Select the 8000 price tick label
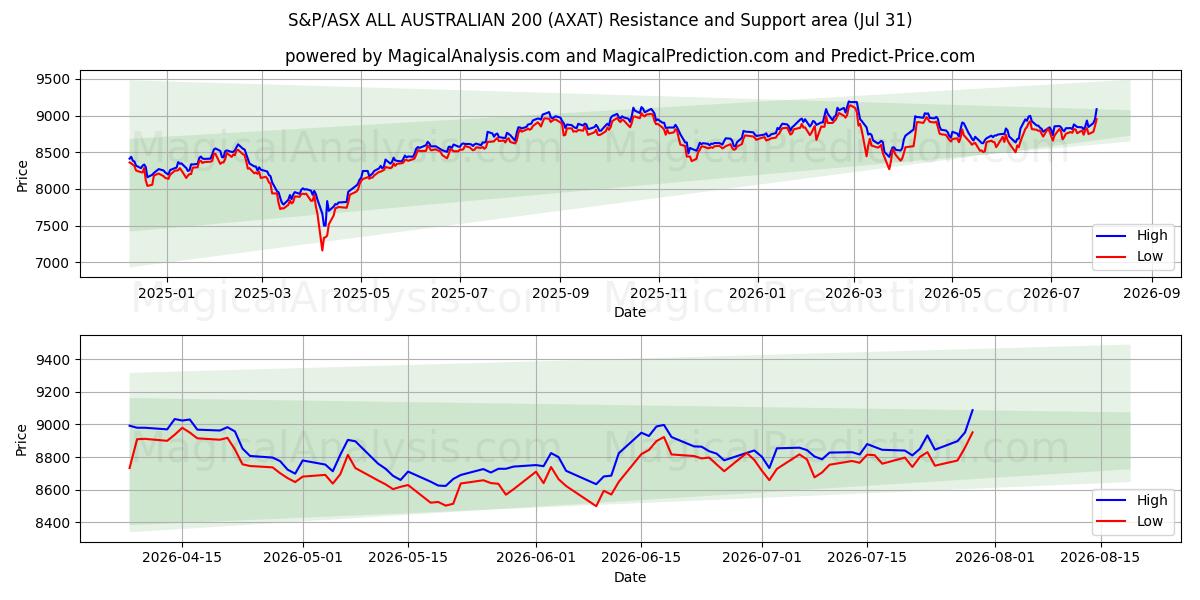The width and height of the screenshot is (1200, 600). coord(54,190)
